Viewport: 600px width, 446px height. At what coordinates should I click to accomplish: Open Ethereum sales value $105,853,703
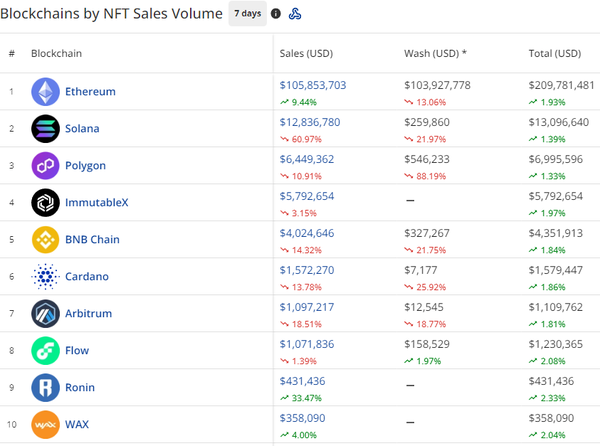313,85
